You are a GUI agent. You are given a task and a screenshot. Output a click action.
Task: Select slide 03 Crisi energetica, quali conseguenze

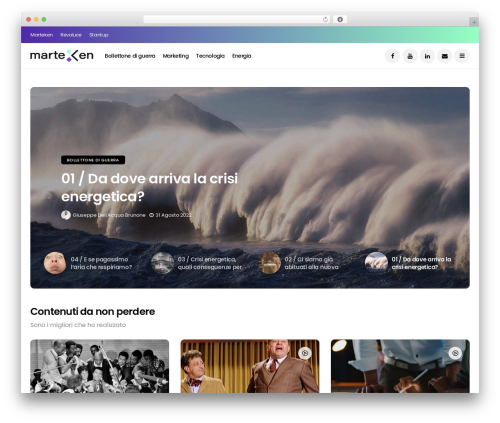210,263
